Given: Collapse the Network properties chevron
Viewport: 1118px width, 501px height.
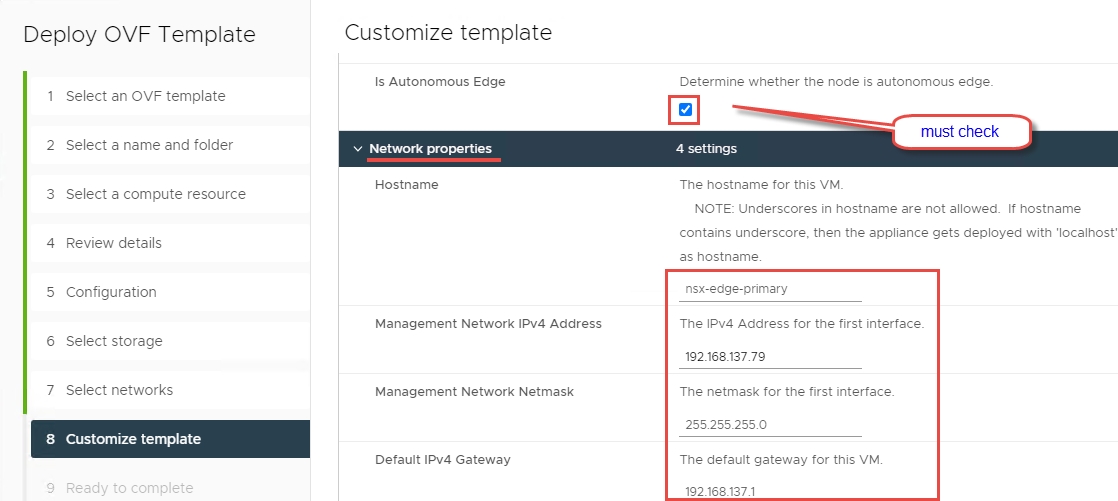Looking at the screenshot, I should pos(358,149).
